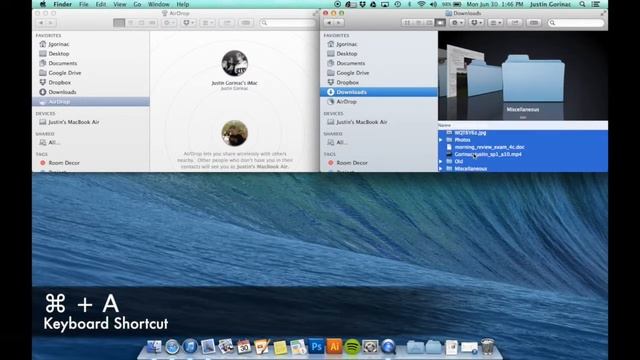Image resolution: width=640 pixels, height=360 pixels.
Task: Expand Miscellaneous folder disclosure triangle in list
Action: [441, 169]
